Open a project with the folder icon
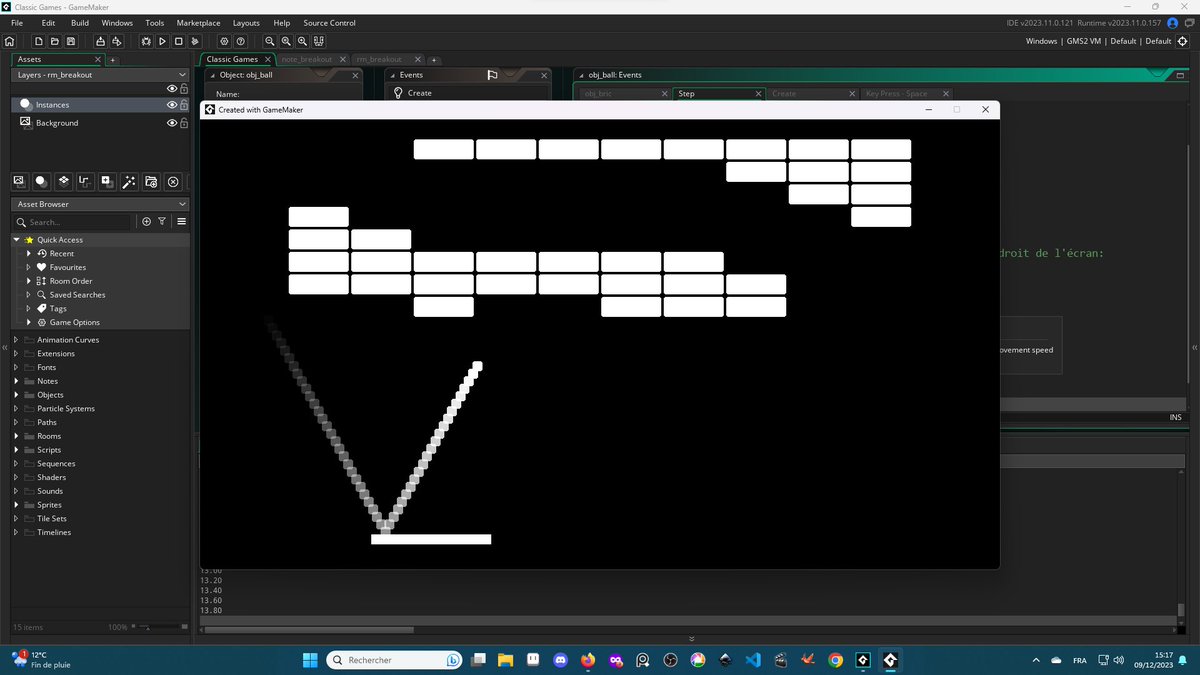Screen dimensions: 1200x675 point(55,41)
